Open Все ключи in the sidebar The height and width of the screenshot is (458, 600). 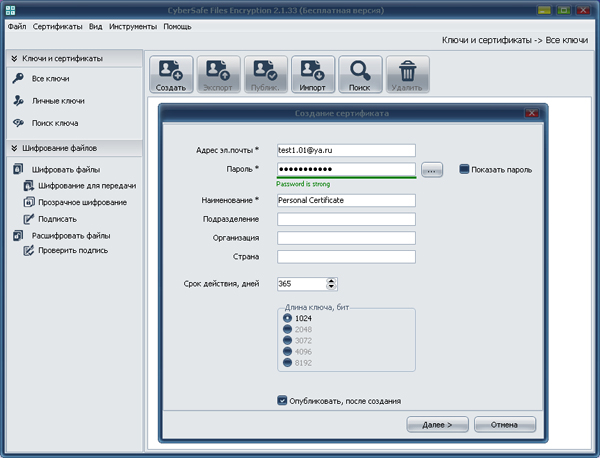point(51,79)
